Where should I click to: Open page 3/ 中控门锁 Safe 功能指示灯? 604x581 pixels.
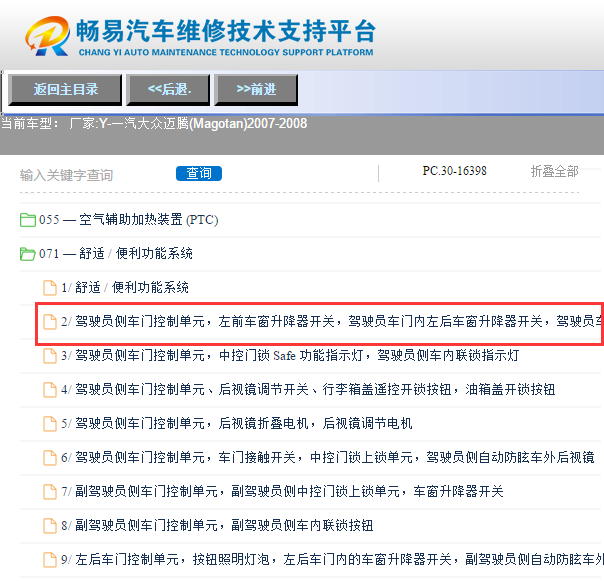[x=290, y=355]
